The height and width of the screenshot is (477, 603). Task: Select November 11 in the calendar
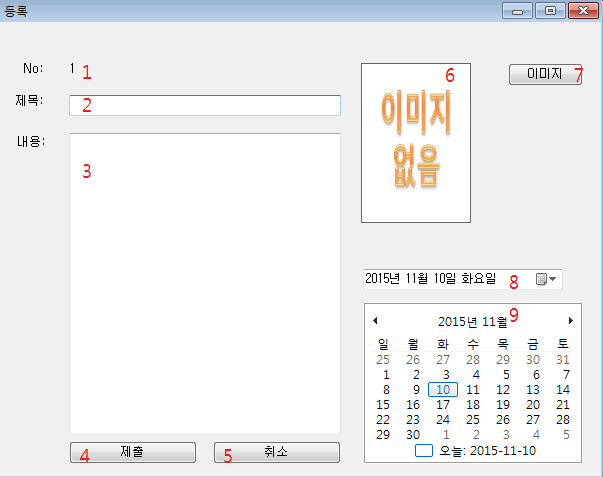pos(473,389)
